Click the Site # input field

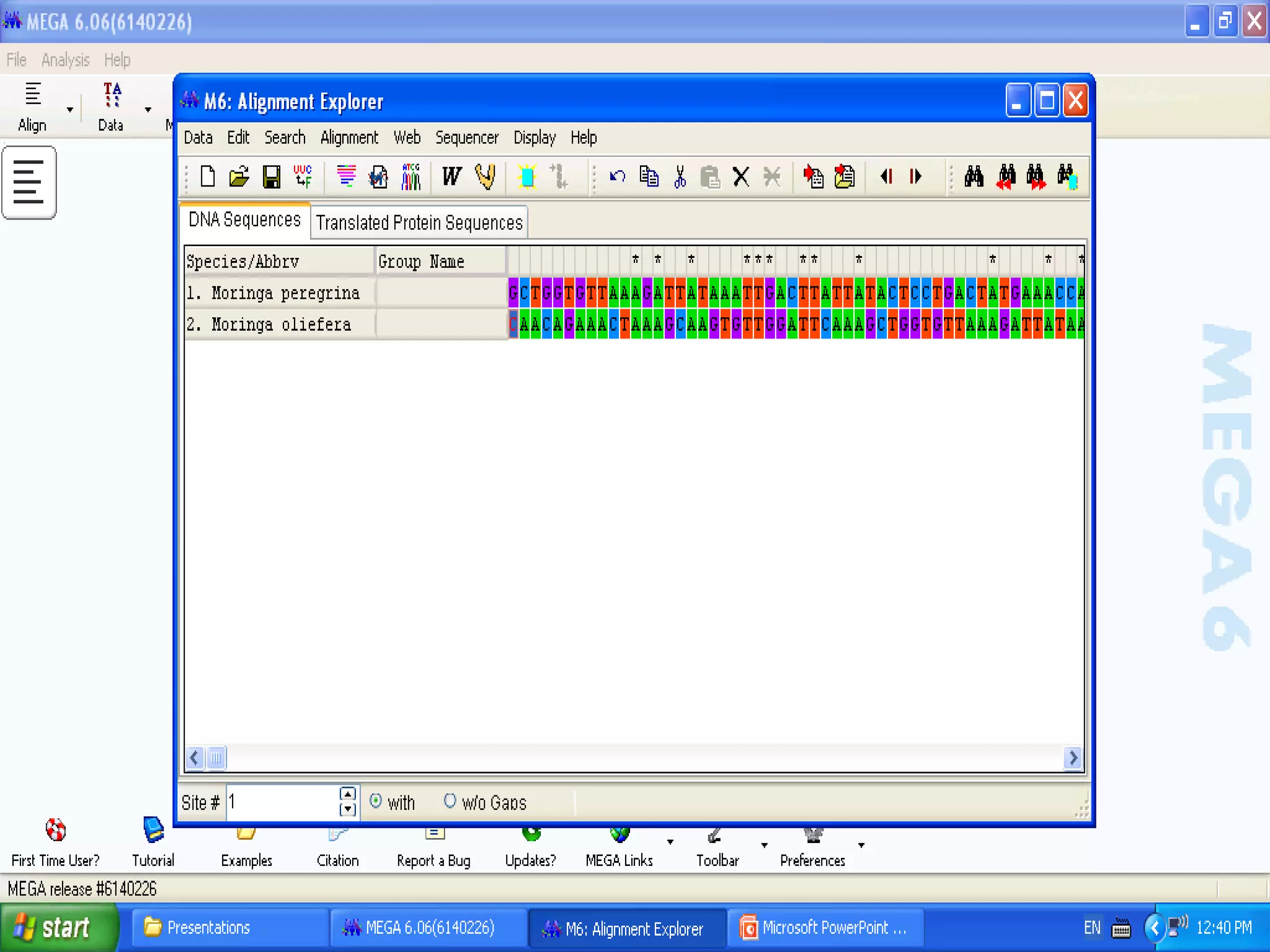click(x=283, y=802)
